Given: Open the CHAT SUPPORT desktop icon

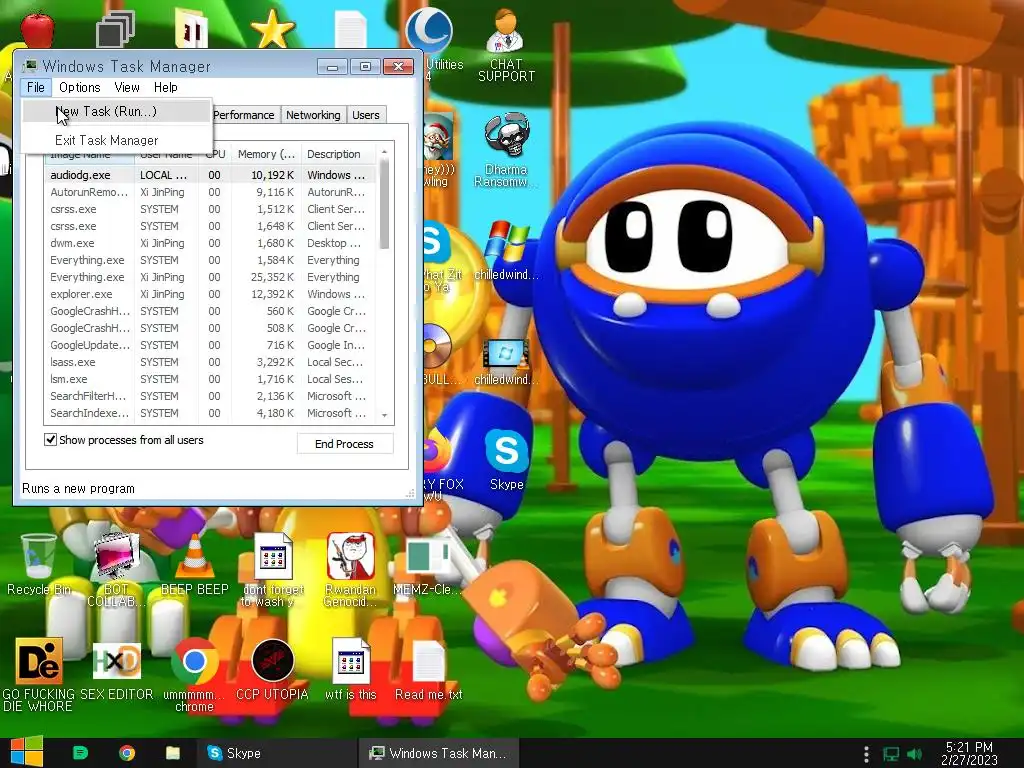Looking at the screenshot, I should coord(506,46).
